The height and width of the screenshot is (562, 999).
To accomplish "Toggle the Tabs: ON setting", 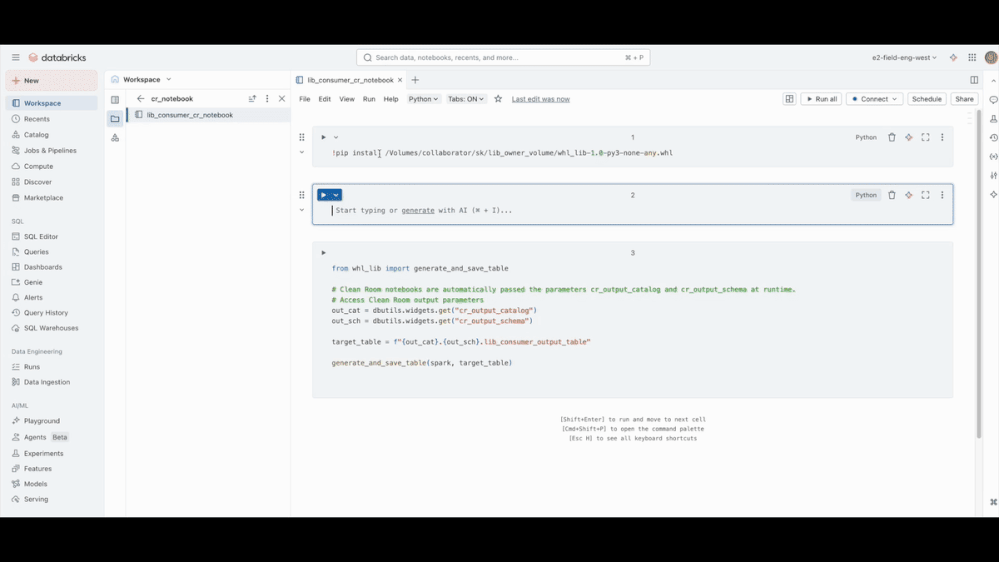I will (466, 99).
